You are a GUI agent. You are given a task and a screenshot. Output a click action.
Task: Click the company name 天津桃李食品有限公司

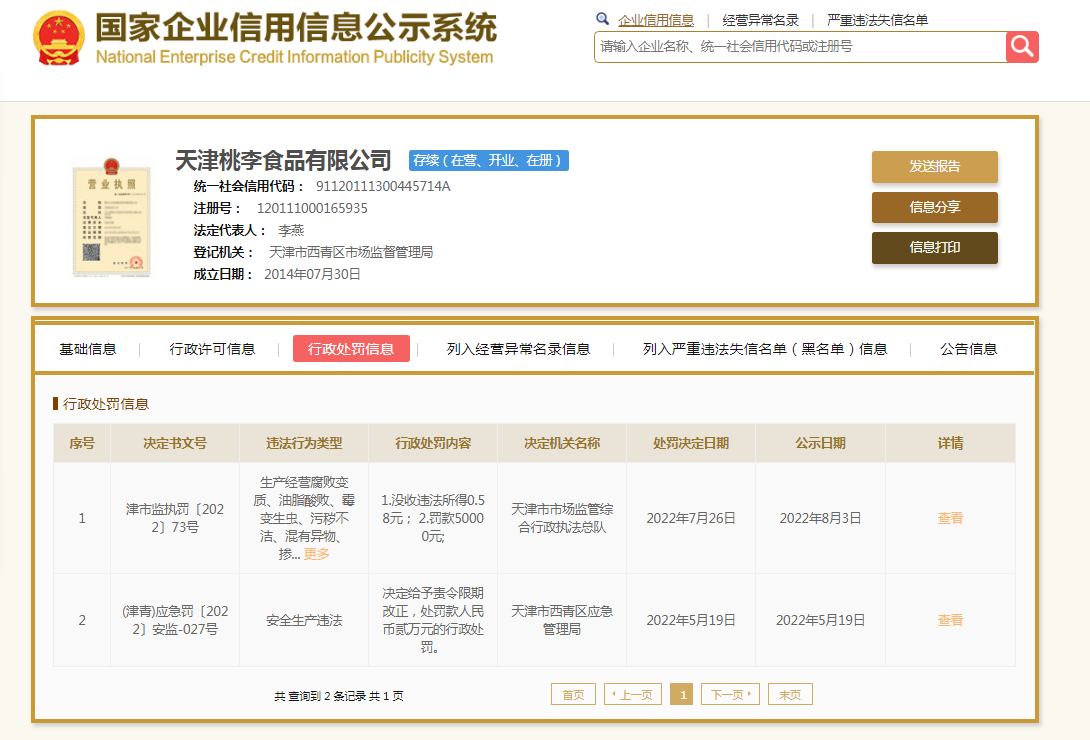coord(283,161)
